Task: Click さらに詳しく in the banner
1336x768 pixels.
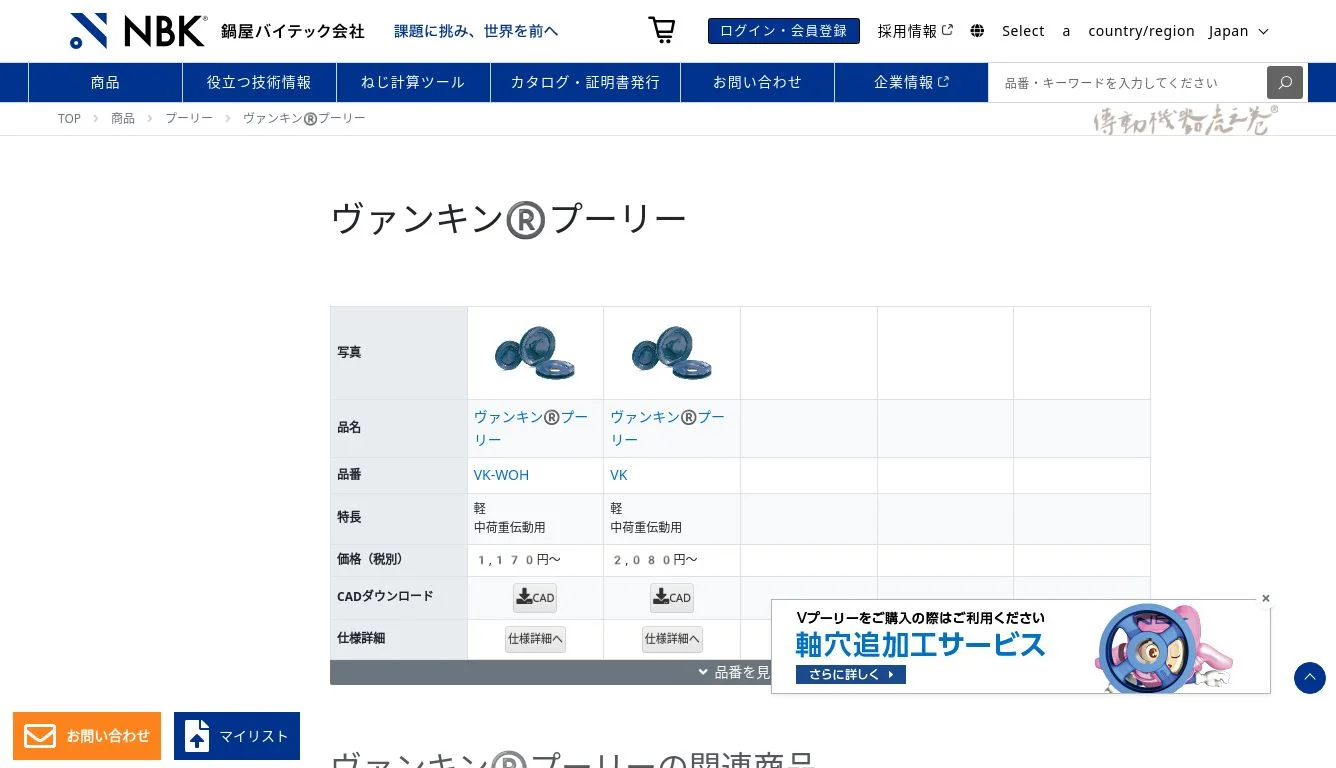Action: (x=851, y=674)
